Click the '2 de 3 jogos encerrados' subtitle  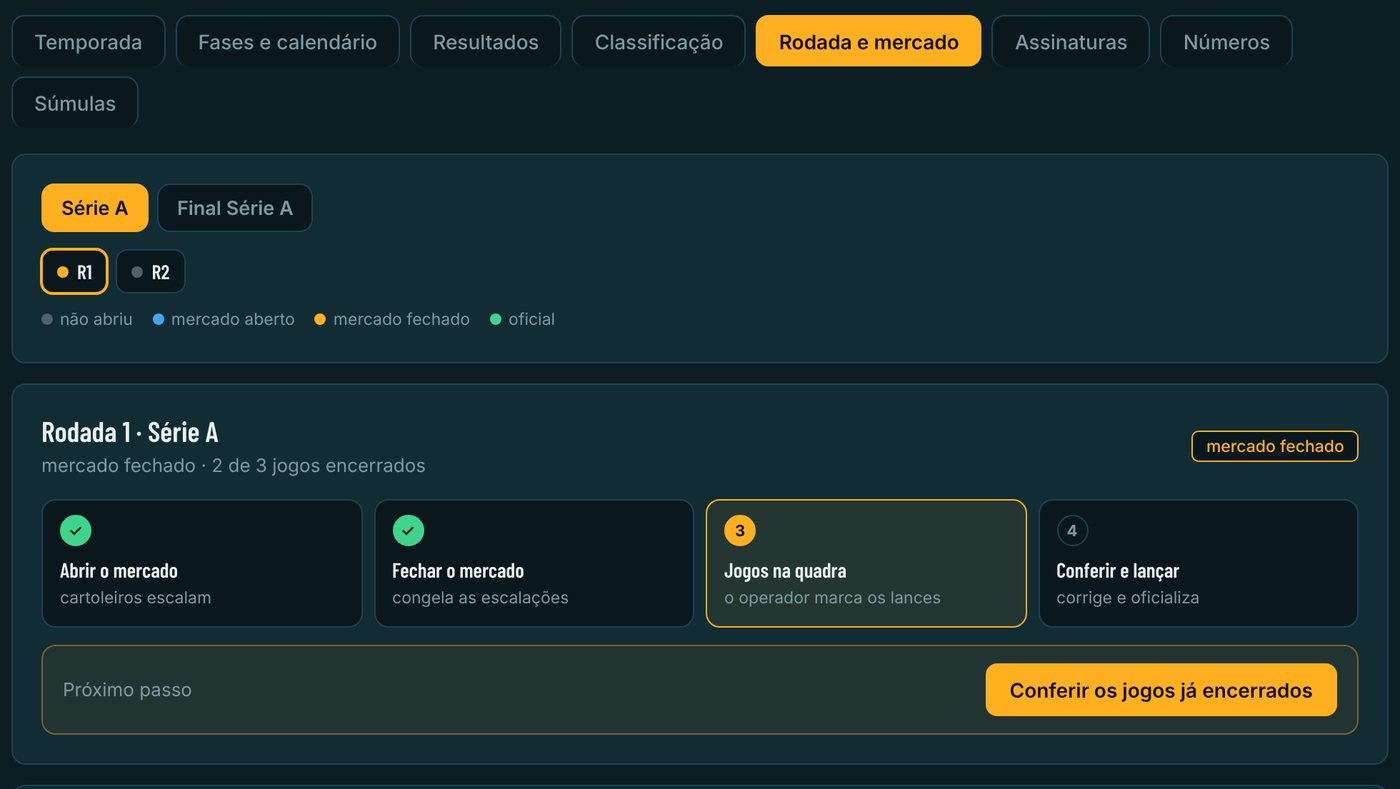pos(319,466)
